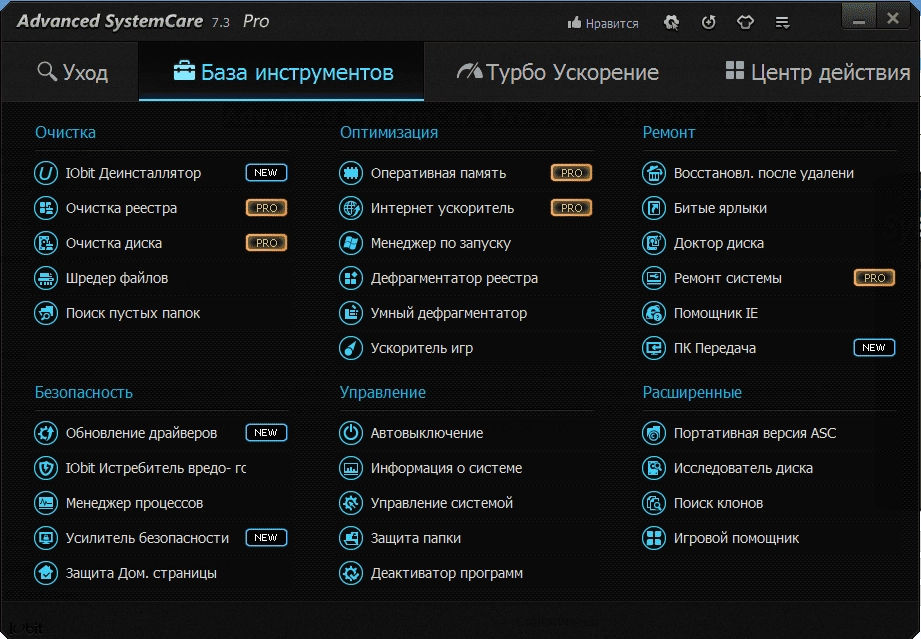Open the puzzle-piece icon in title bar
Image resolution: width=921 pixels, height=639 pixels.
click(671, 23)
